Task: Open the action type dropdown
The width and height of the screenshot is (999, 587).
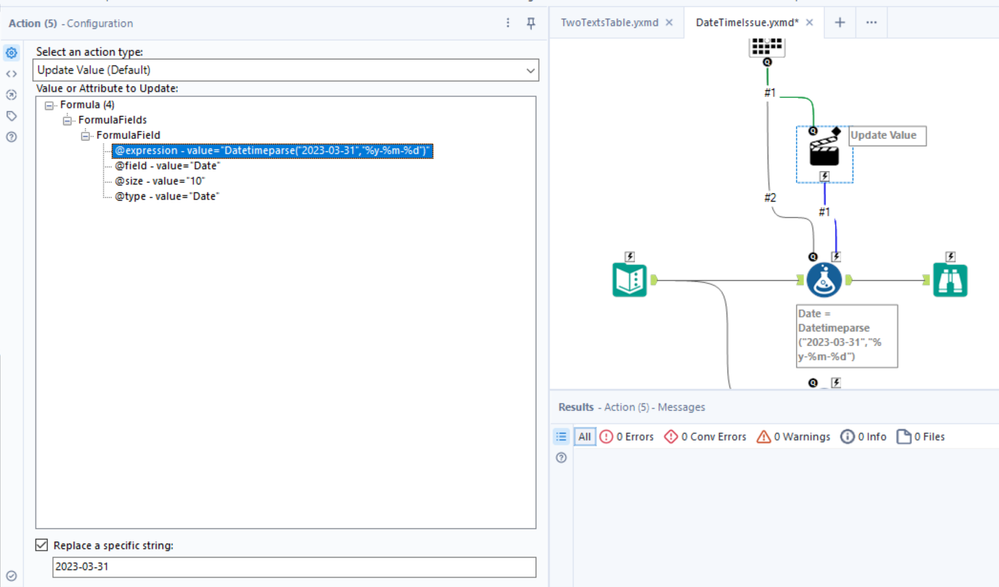Action: pyautogui.click(x=285, y=70)
